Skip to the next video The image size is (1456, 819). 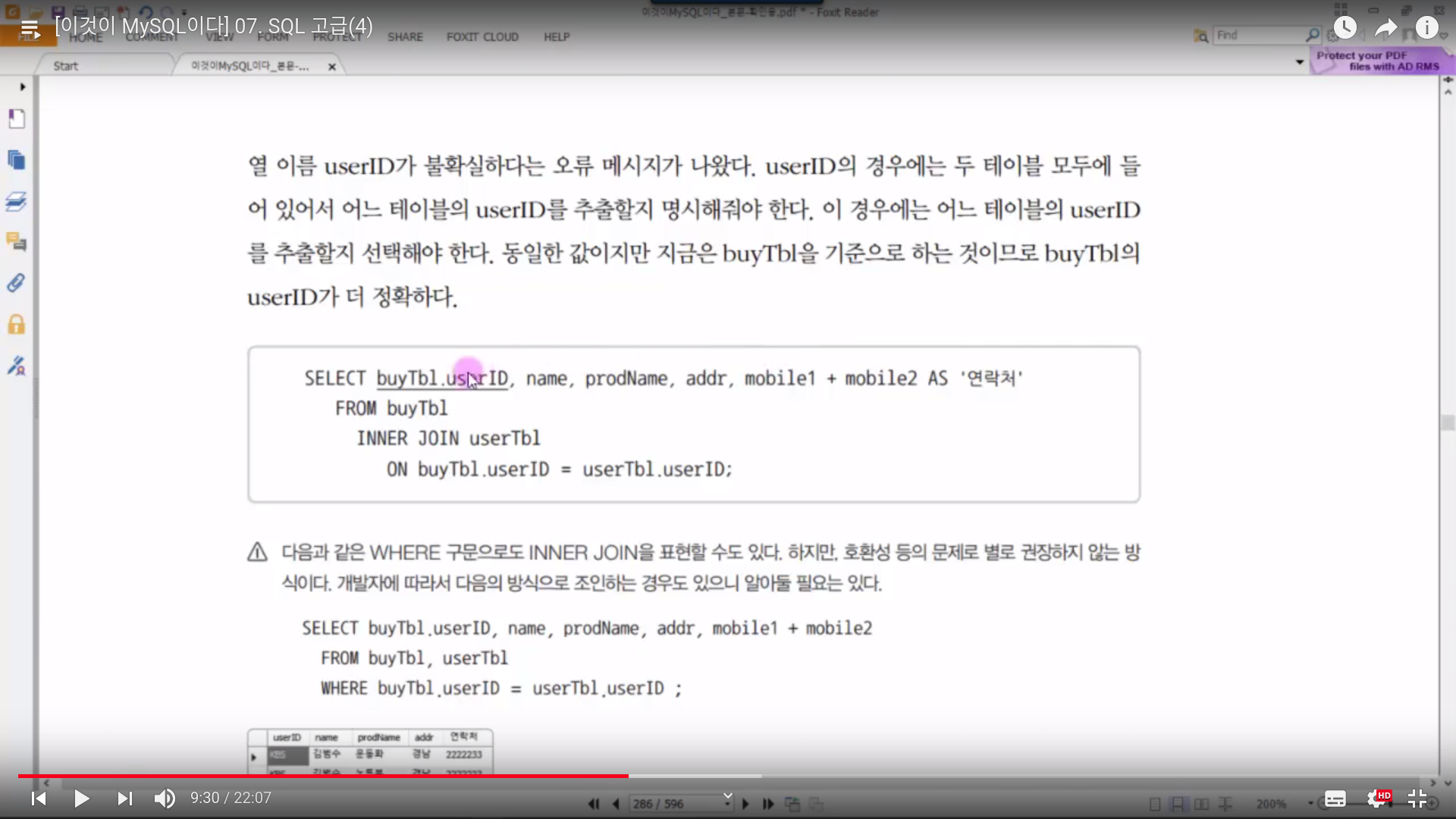tap(125, 798)
